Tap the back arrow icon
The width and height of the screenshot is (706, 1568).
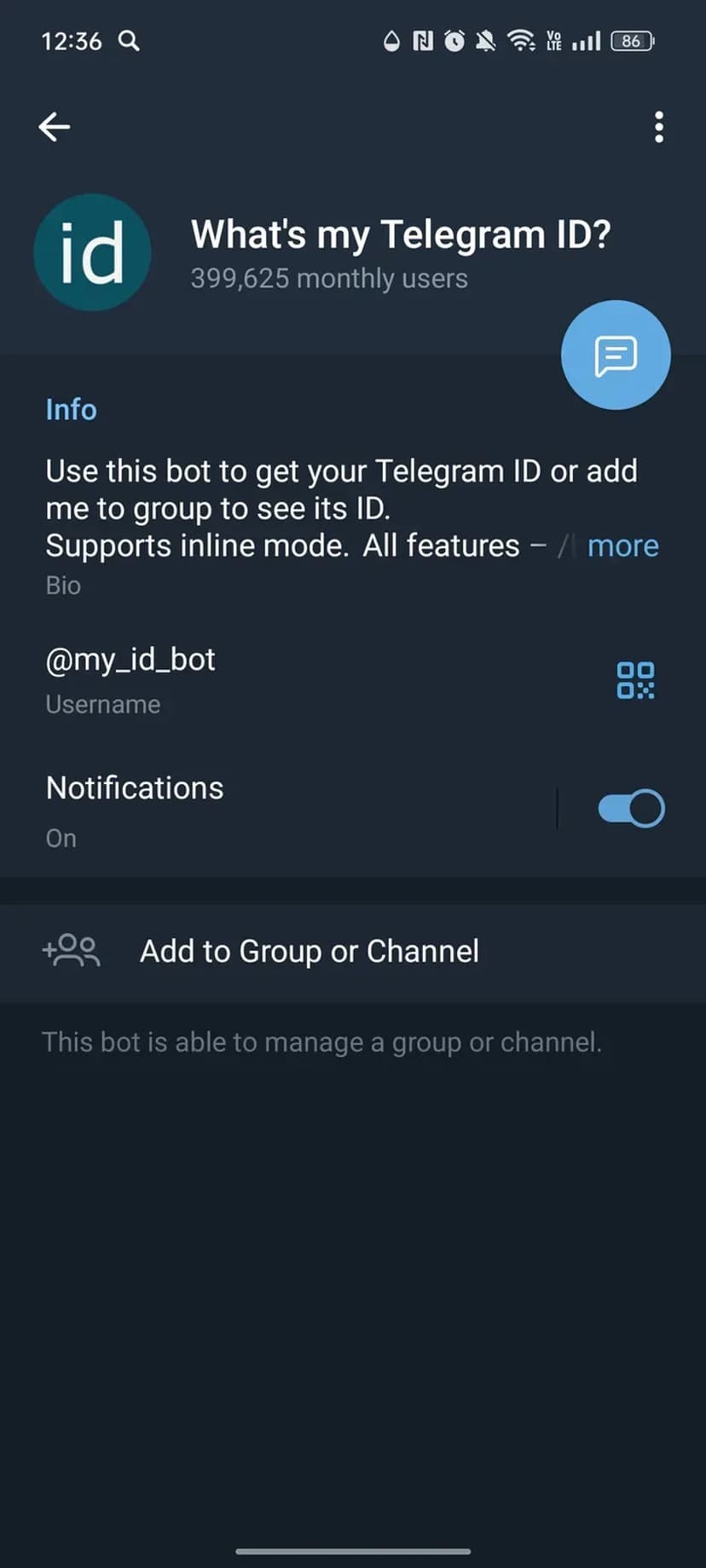pos(54,127)
